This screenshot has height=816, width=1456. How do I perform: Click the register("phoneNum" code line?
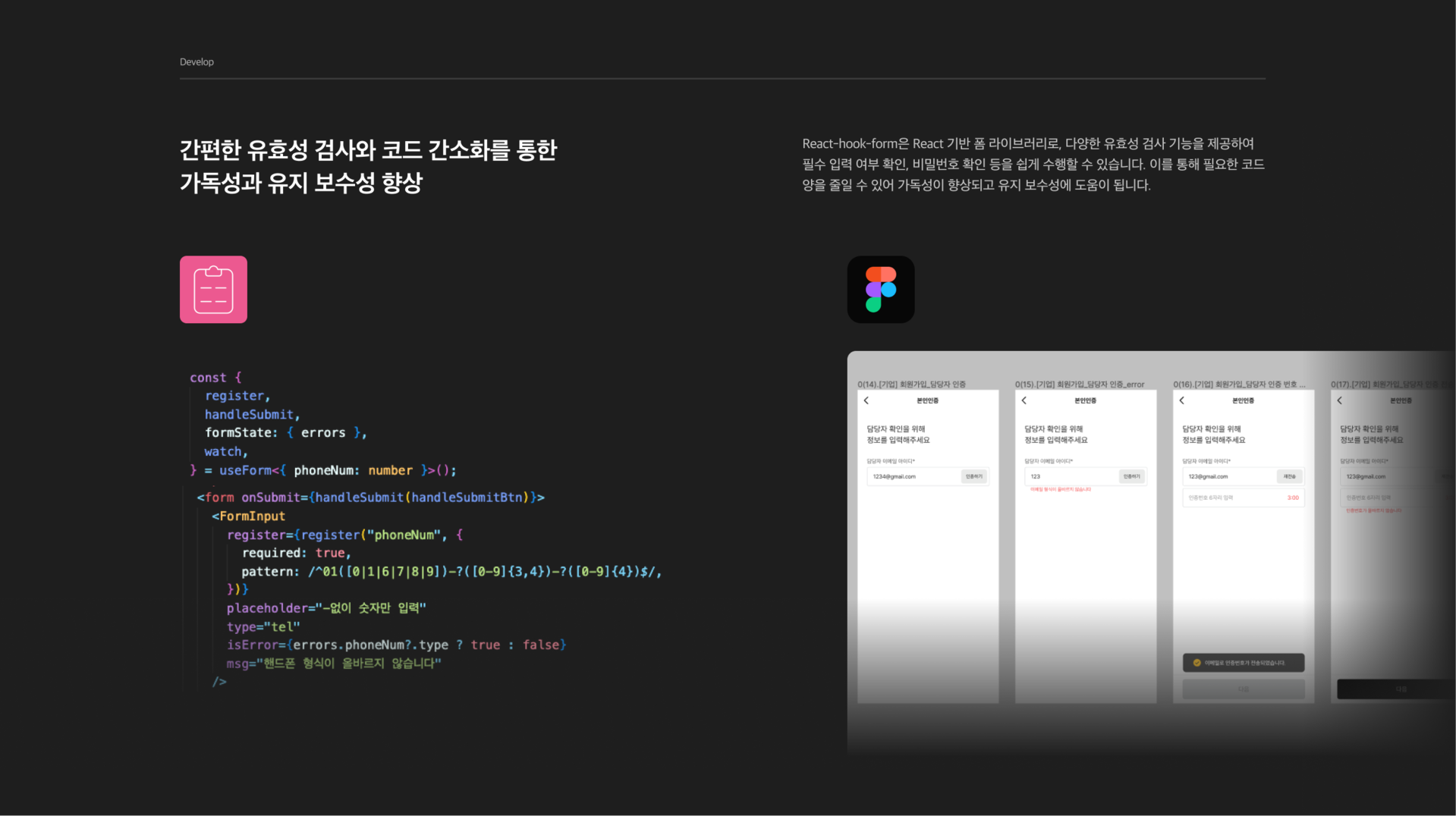345,535
